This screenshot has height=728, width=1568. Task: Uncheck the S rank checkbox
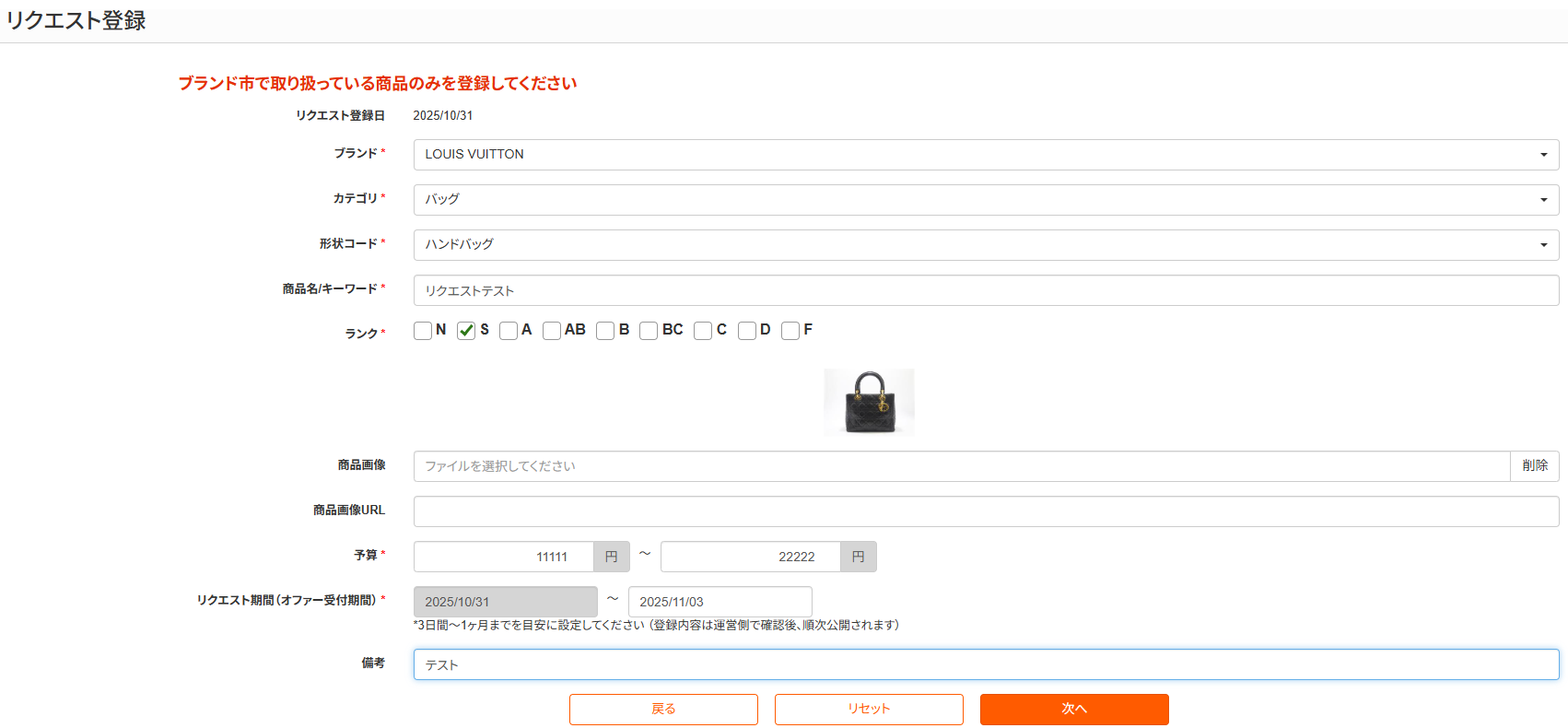pyautogui.click(x=466, y=331)
